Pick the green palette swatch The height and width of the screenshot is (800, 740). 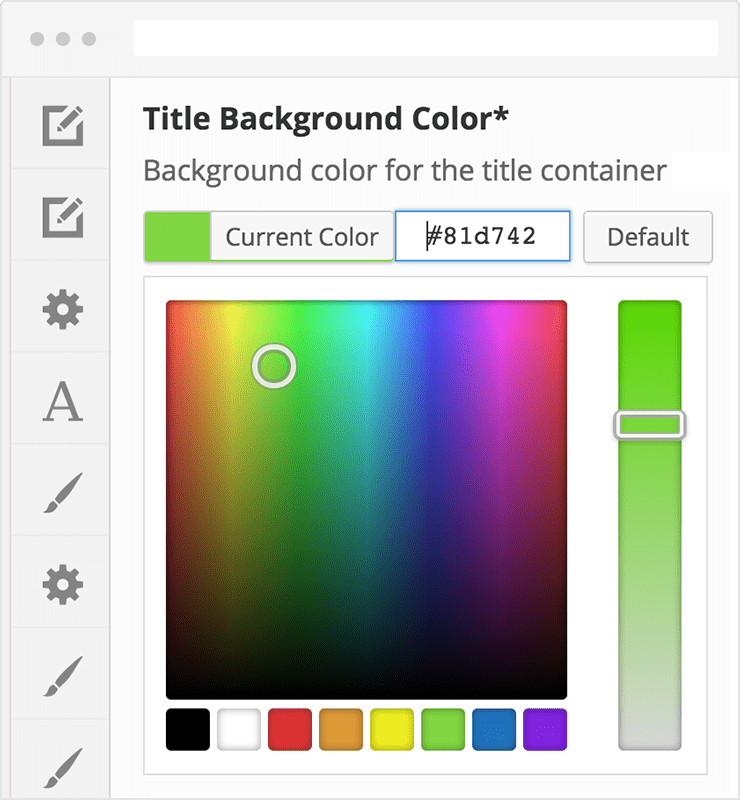click(443, 729)
